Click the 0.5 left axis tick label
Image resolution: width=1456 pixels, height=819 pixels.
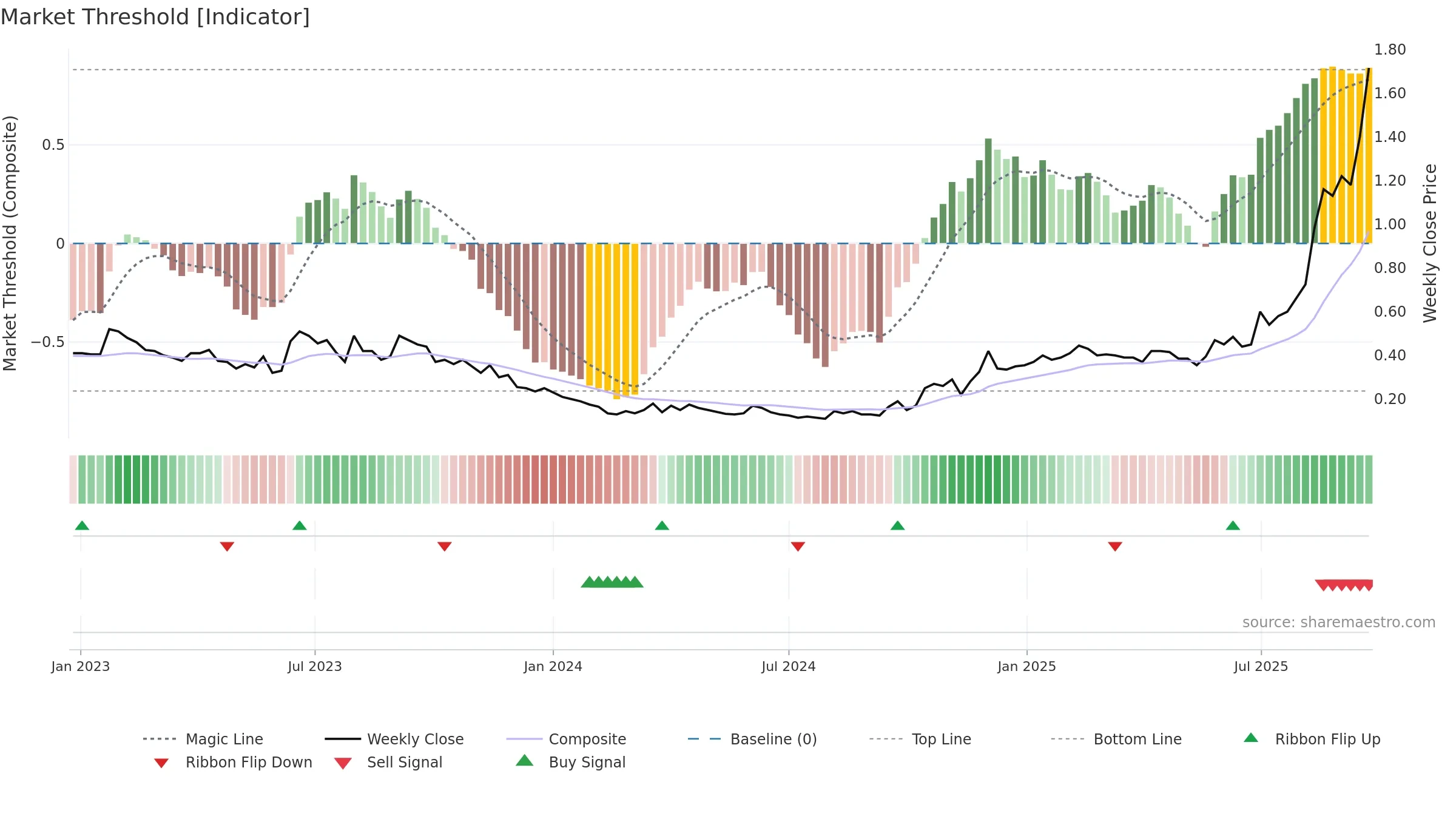53,145
